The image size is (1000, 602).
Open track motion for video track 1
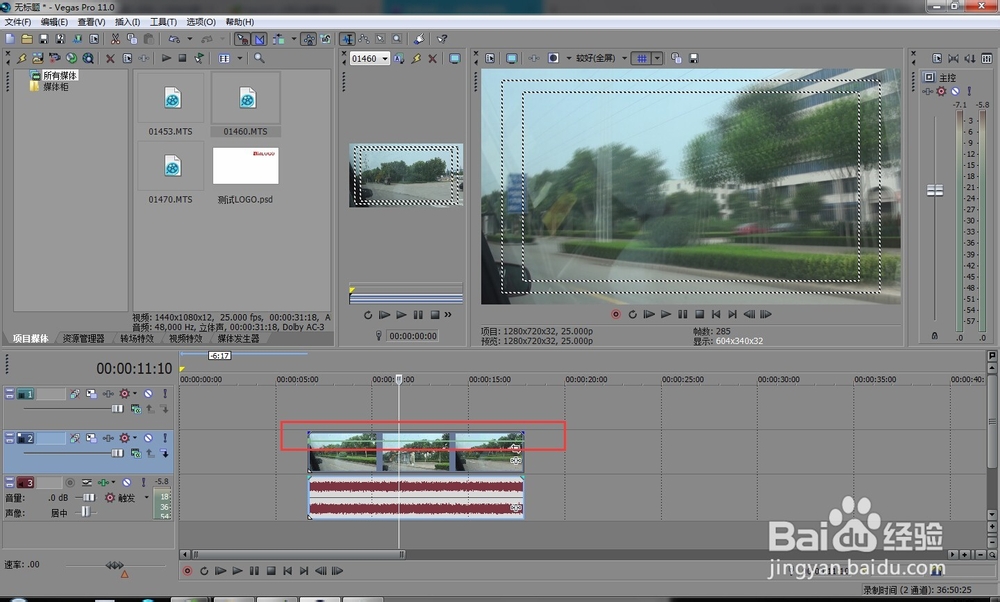[x=91, y=394]
